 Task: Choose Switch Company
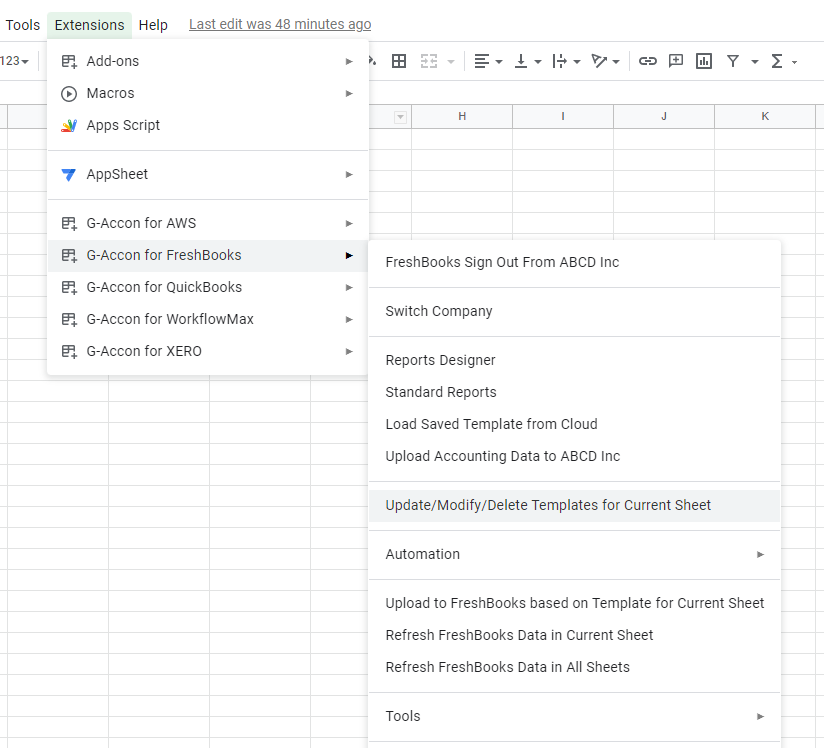click(574, 311)
